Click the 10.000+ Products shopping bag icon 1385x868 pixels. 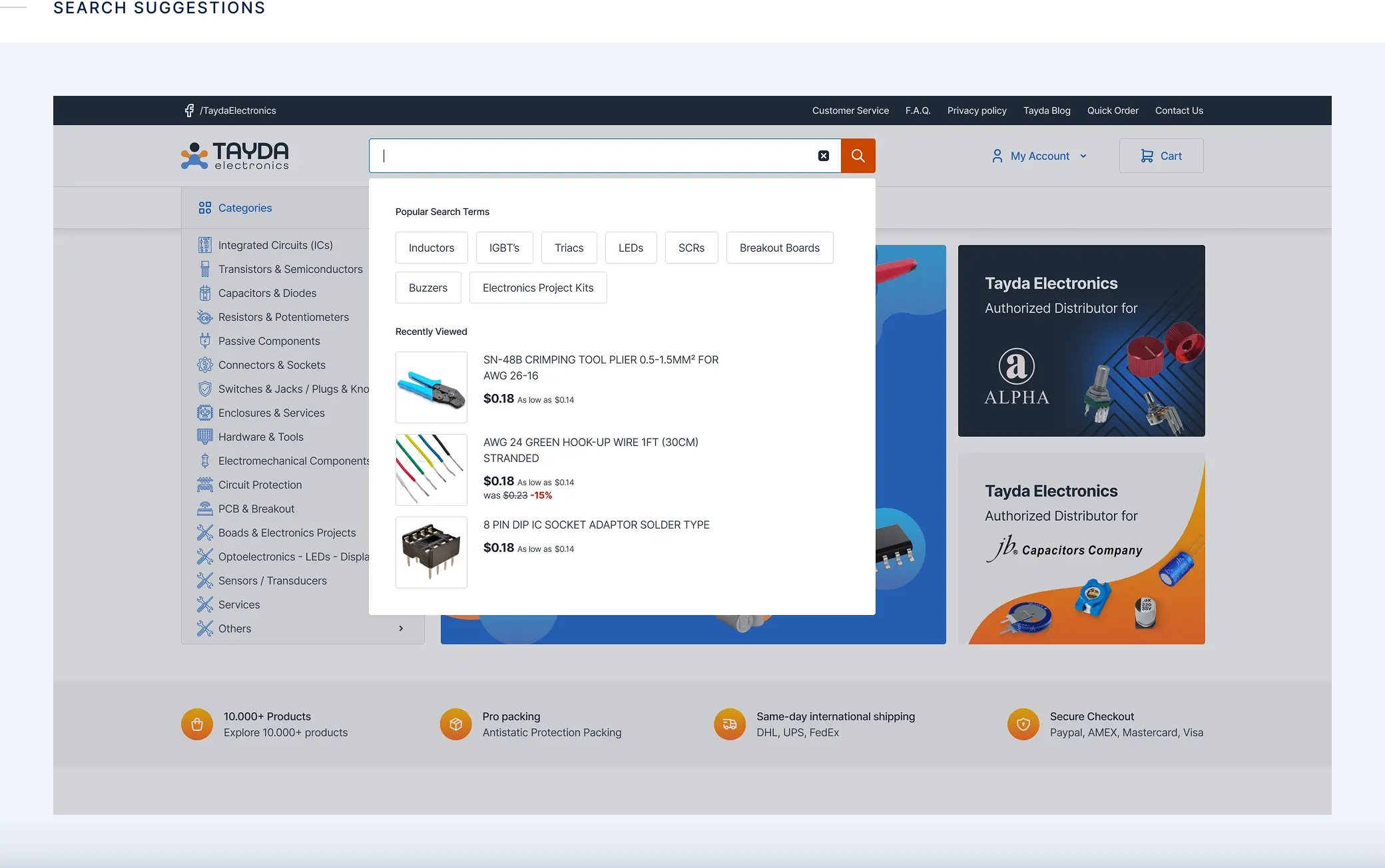tap(197, 724)
